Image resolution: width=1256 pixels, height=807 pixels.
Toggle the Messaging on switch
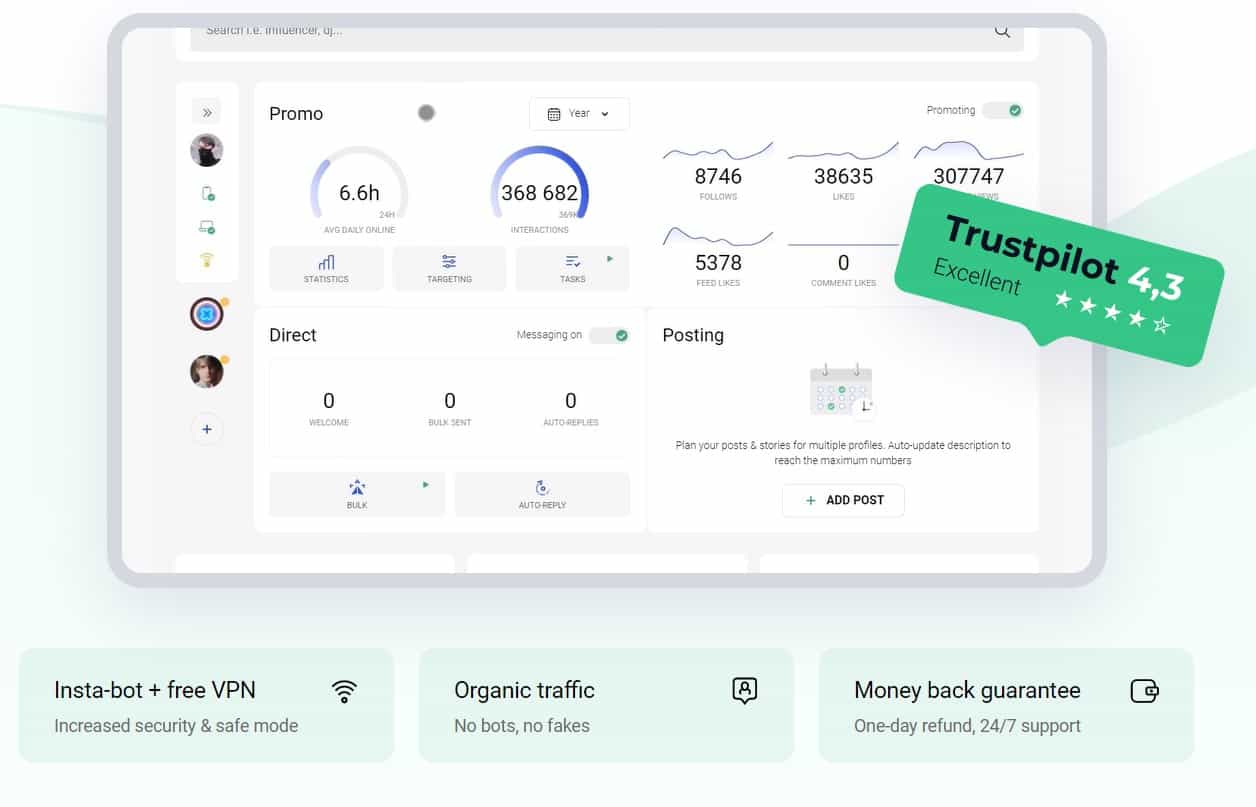pyautogui.click(x=609, y=335)
